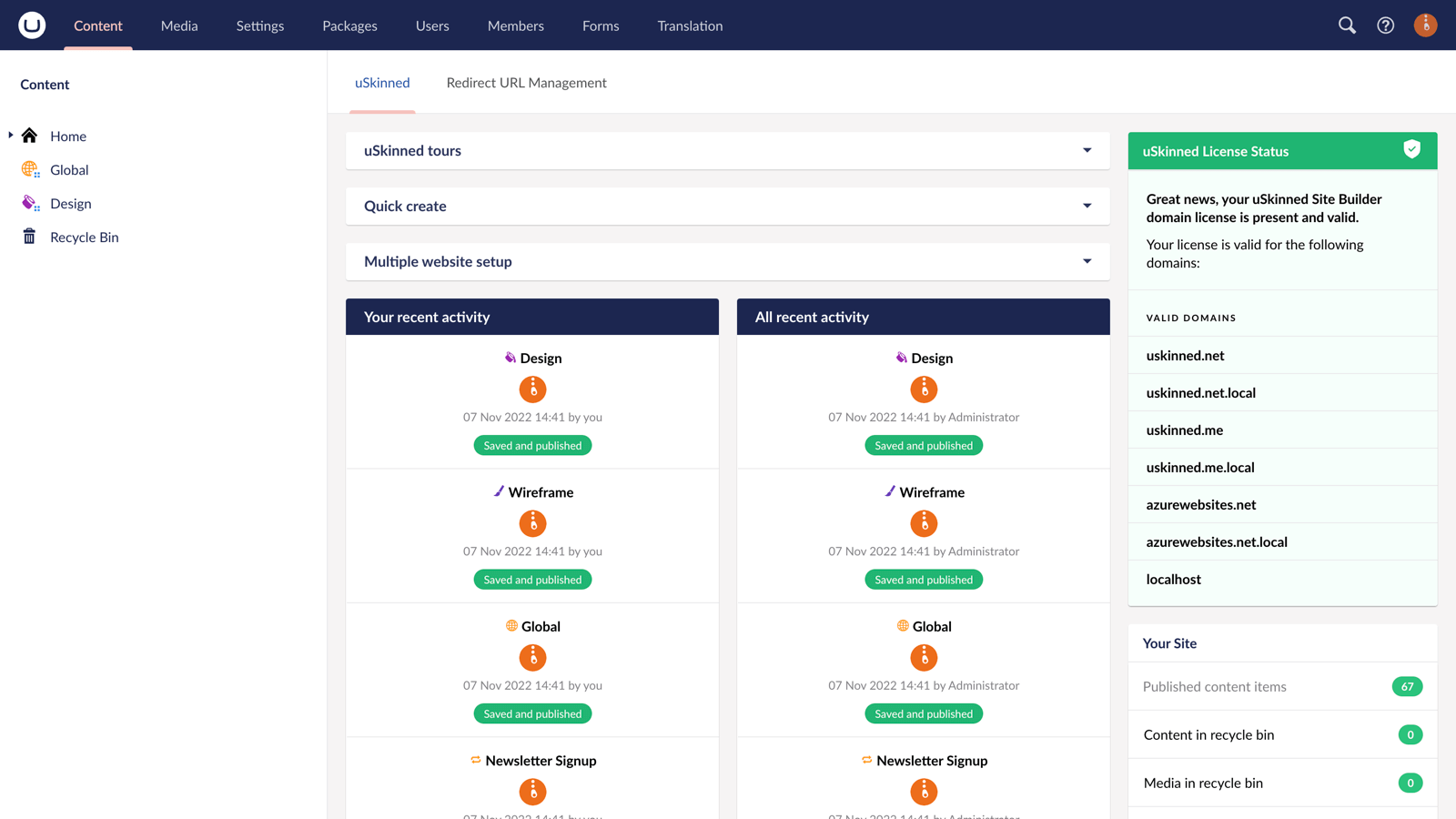Screen dimensions: 1456x819
Task: Open the help question mark icon
Action: pos(1385,25)
